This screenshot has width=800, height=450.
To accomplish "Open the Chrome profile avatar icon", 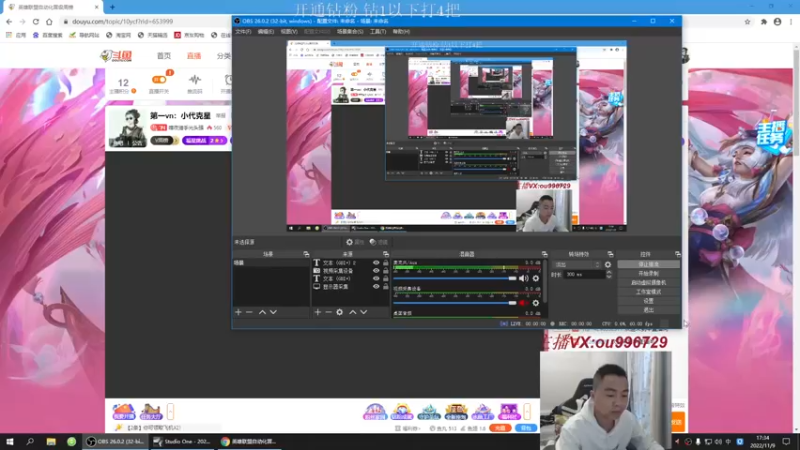I will [778, 21].
